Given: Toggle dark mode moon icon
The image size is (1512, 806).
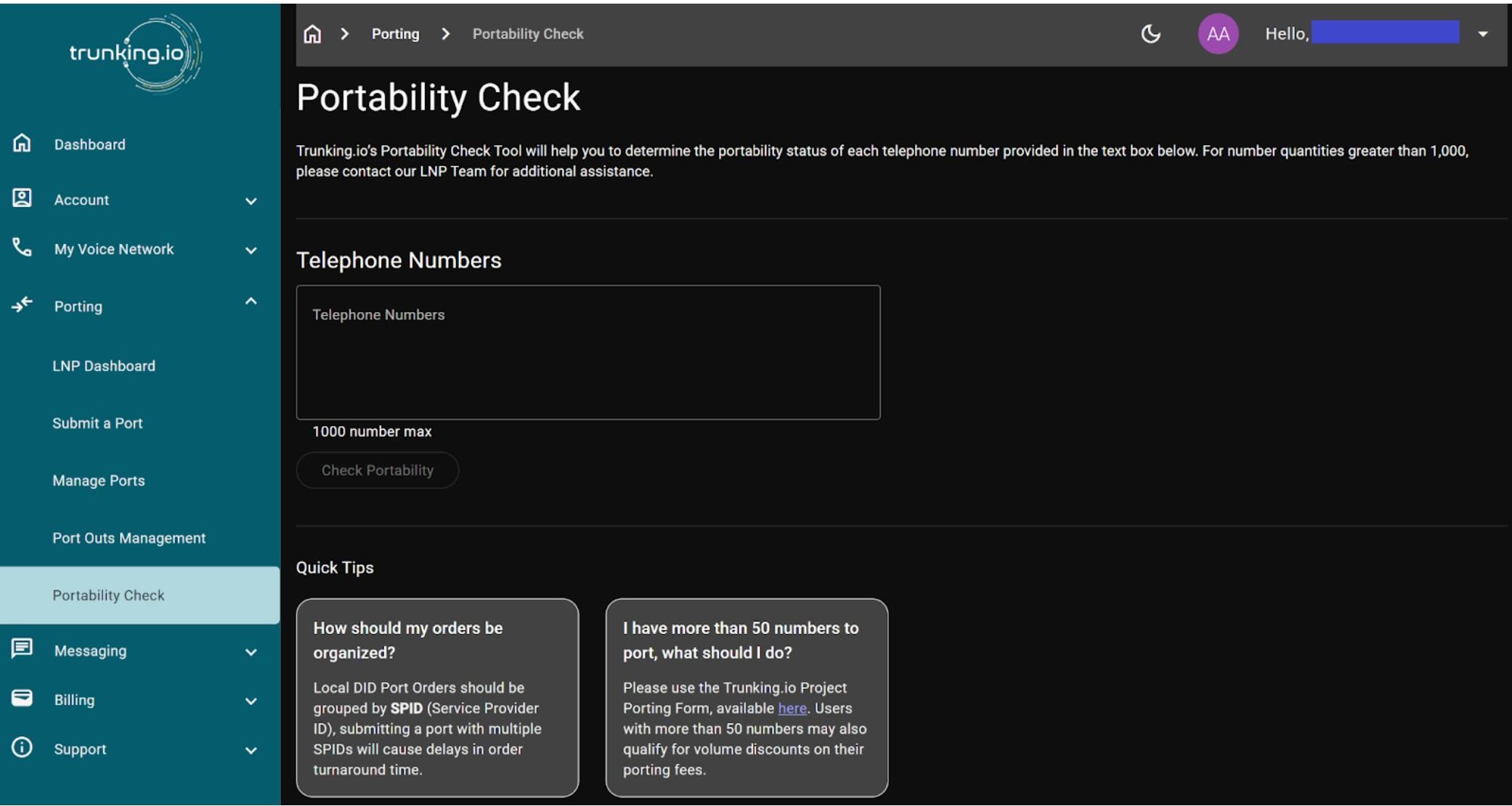Looking at the screenshot, I should click(x=1150, y=34).
